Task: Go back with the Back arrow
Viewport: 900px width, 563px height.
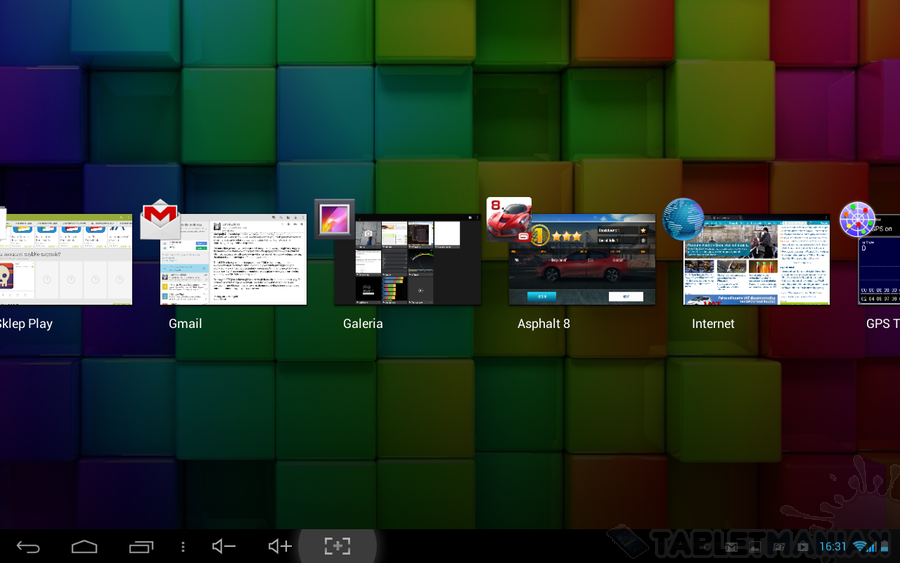Action: [x=28, y=546]
